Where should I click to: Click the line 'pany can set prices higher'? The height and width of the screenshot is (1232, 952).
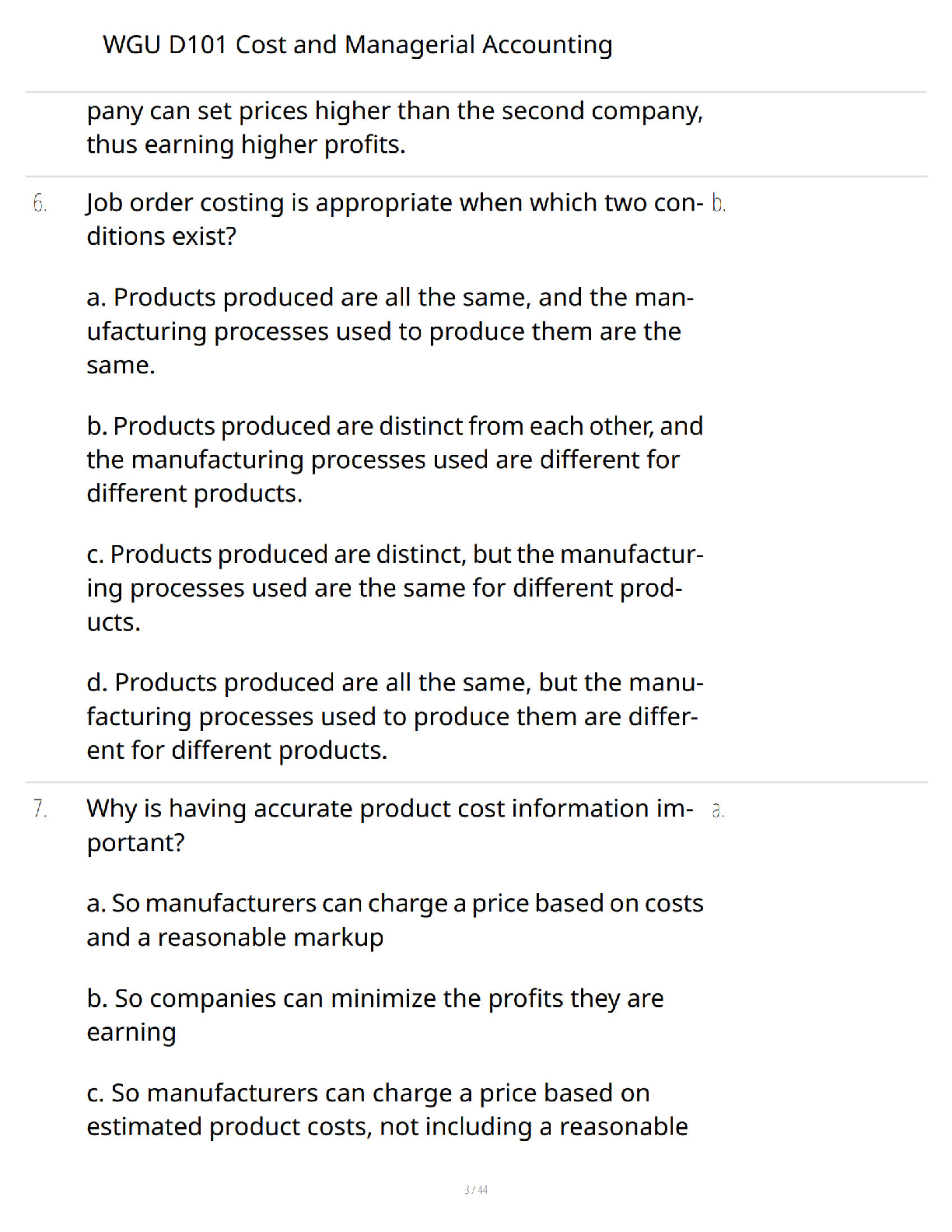tap(395, 111)
